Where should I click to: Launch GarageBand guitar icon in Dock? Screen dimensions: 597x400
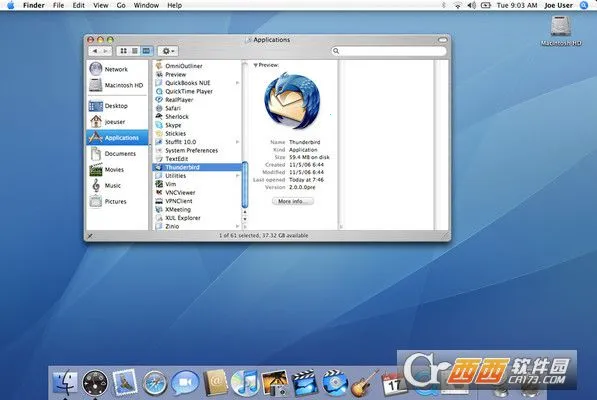364,383
